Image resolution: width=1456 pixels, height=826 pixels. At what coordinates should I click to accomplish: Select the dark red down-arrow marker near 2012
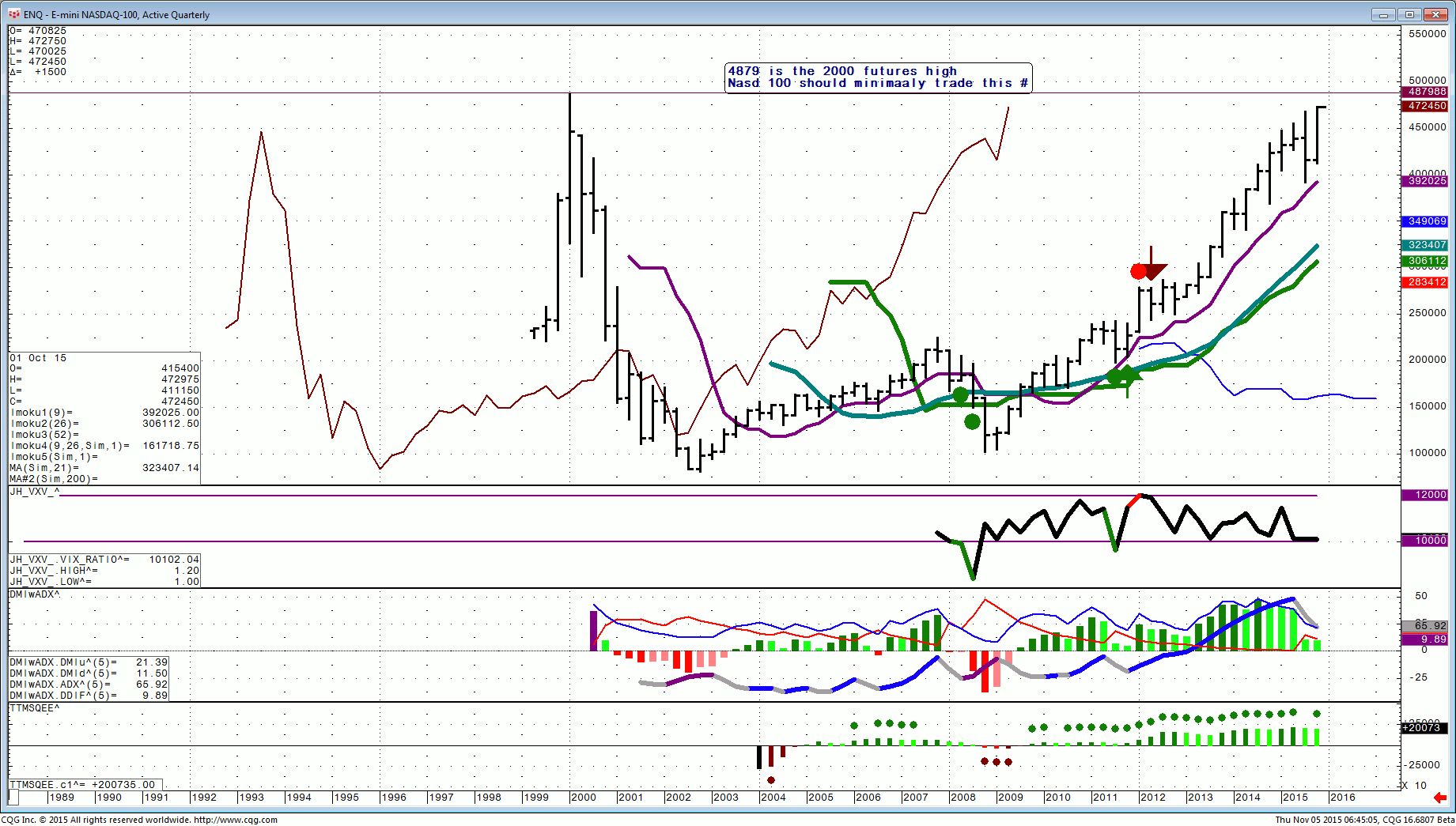[x=1152, y=264]
